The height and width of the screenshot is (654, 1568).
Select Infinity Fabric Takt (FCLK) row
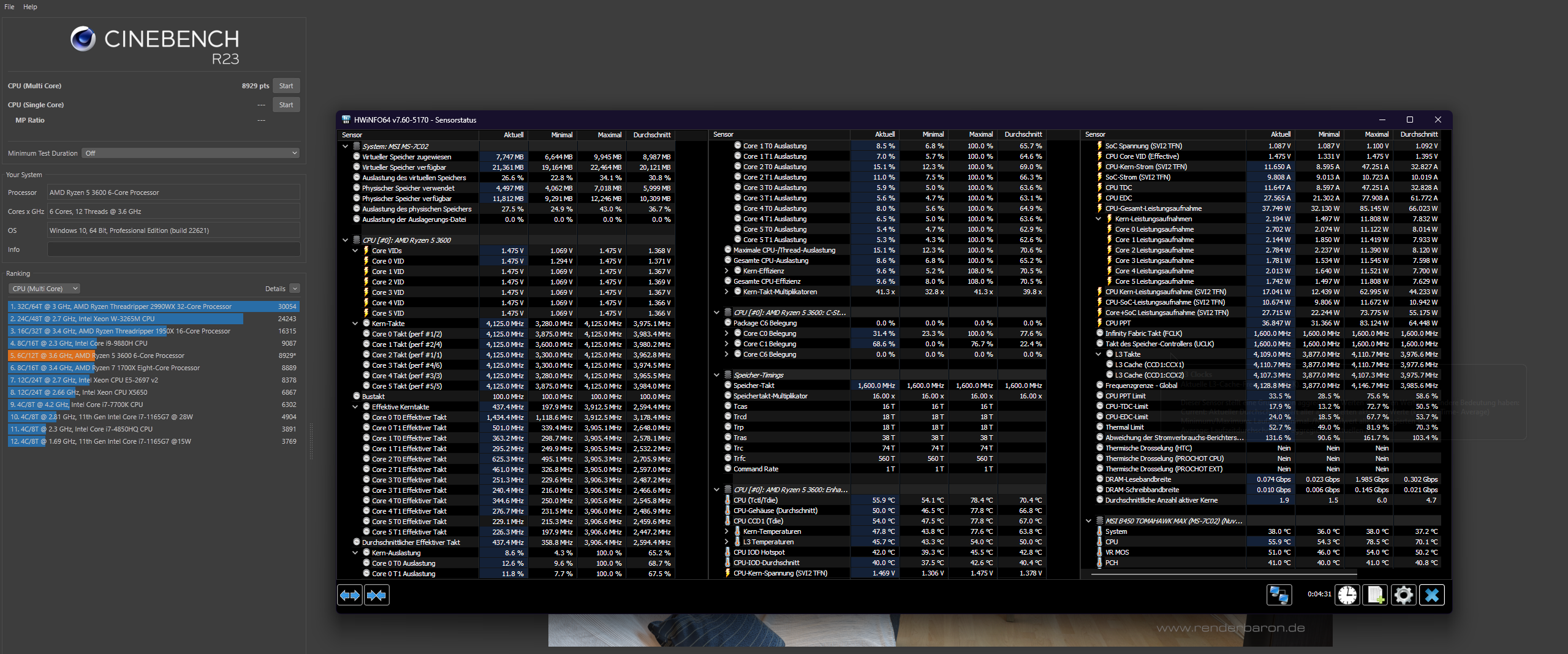pyautogui.click(x=1260, y=333)
